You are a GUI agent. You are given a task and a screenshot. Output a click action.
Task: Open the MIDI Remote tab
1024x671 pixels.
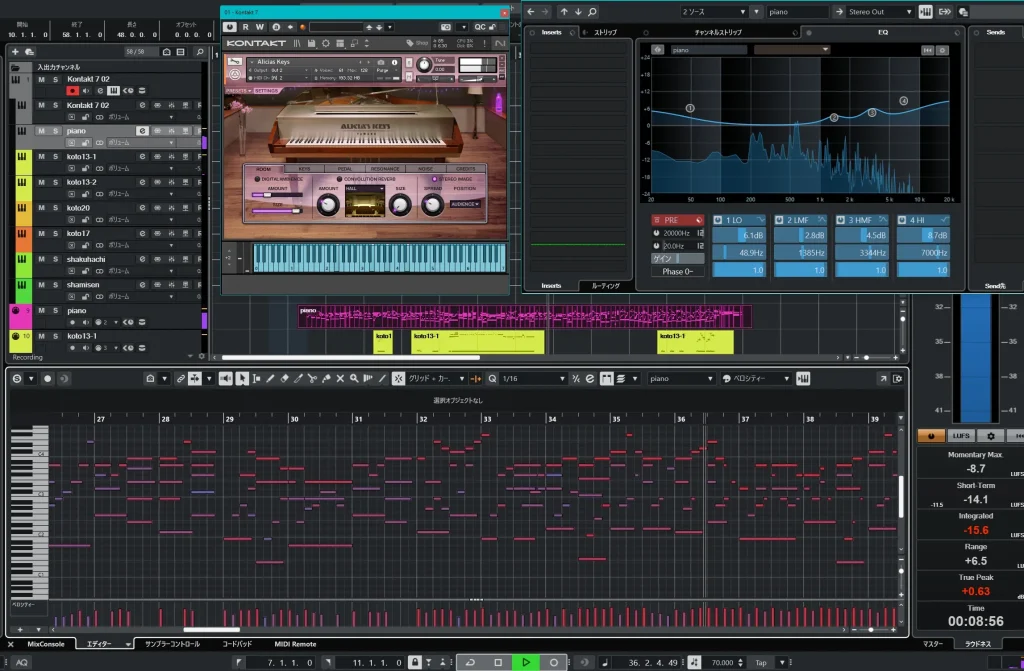pos(296,644)
